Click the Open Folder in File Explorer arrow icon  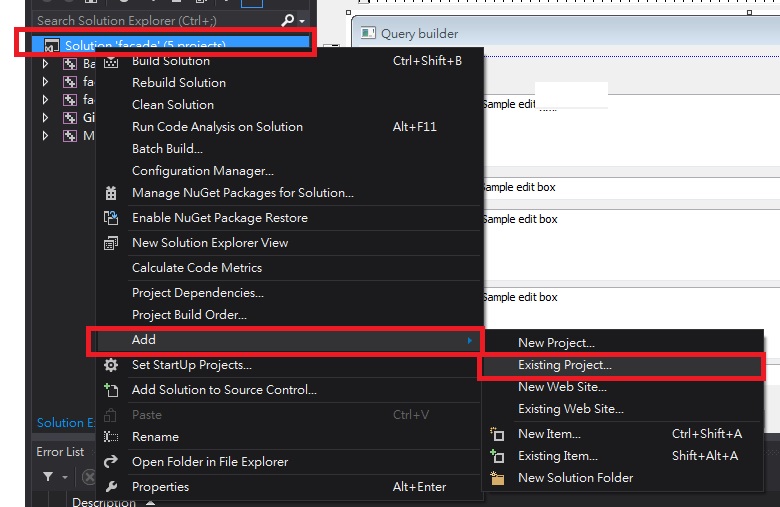coord(111,462)
